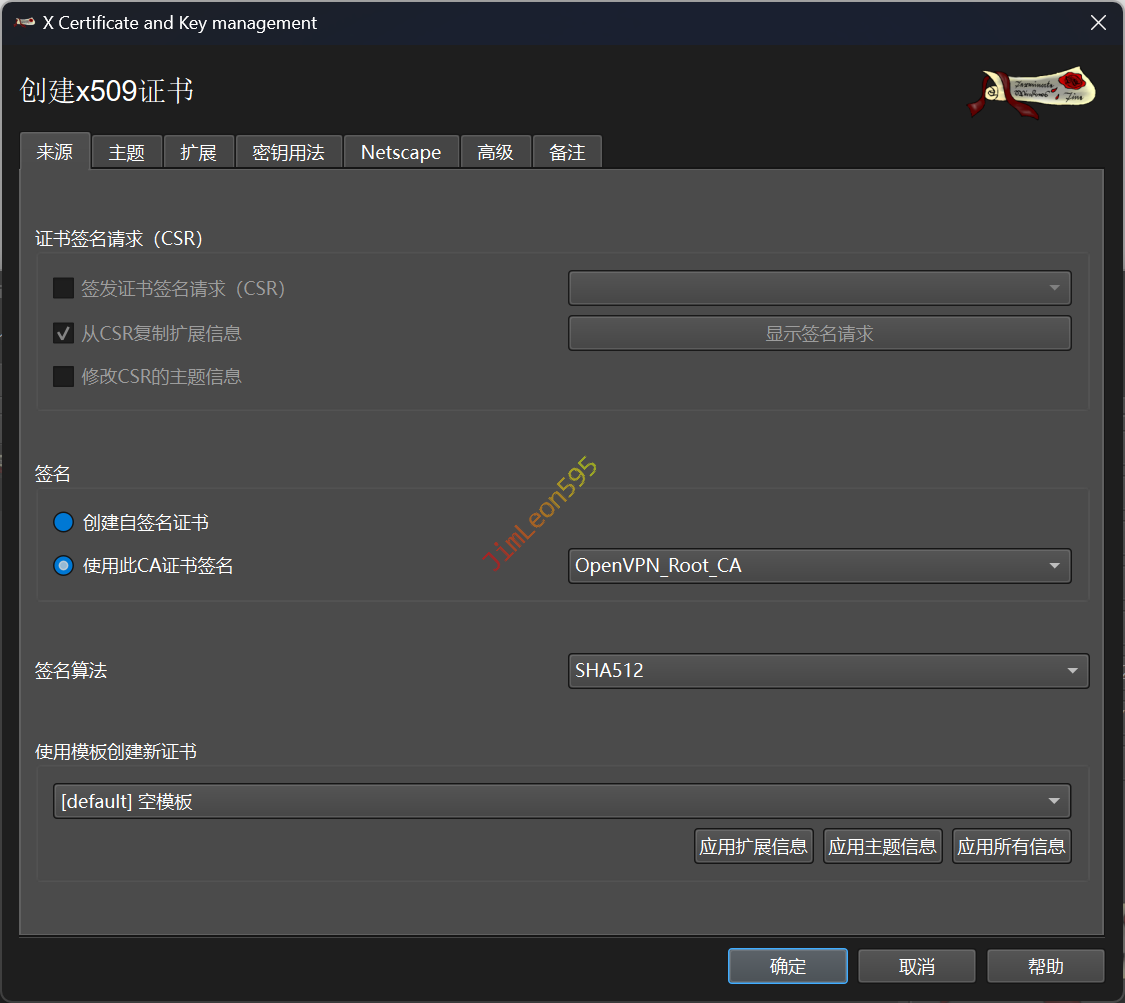
Task: Click the XCA app icon in title bar
Action: 25,23
